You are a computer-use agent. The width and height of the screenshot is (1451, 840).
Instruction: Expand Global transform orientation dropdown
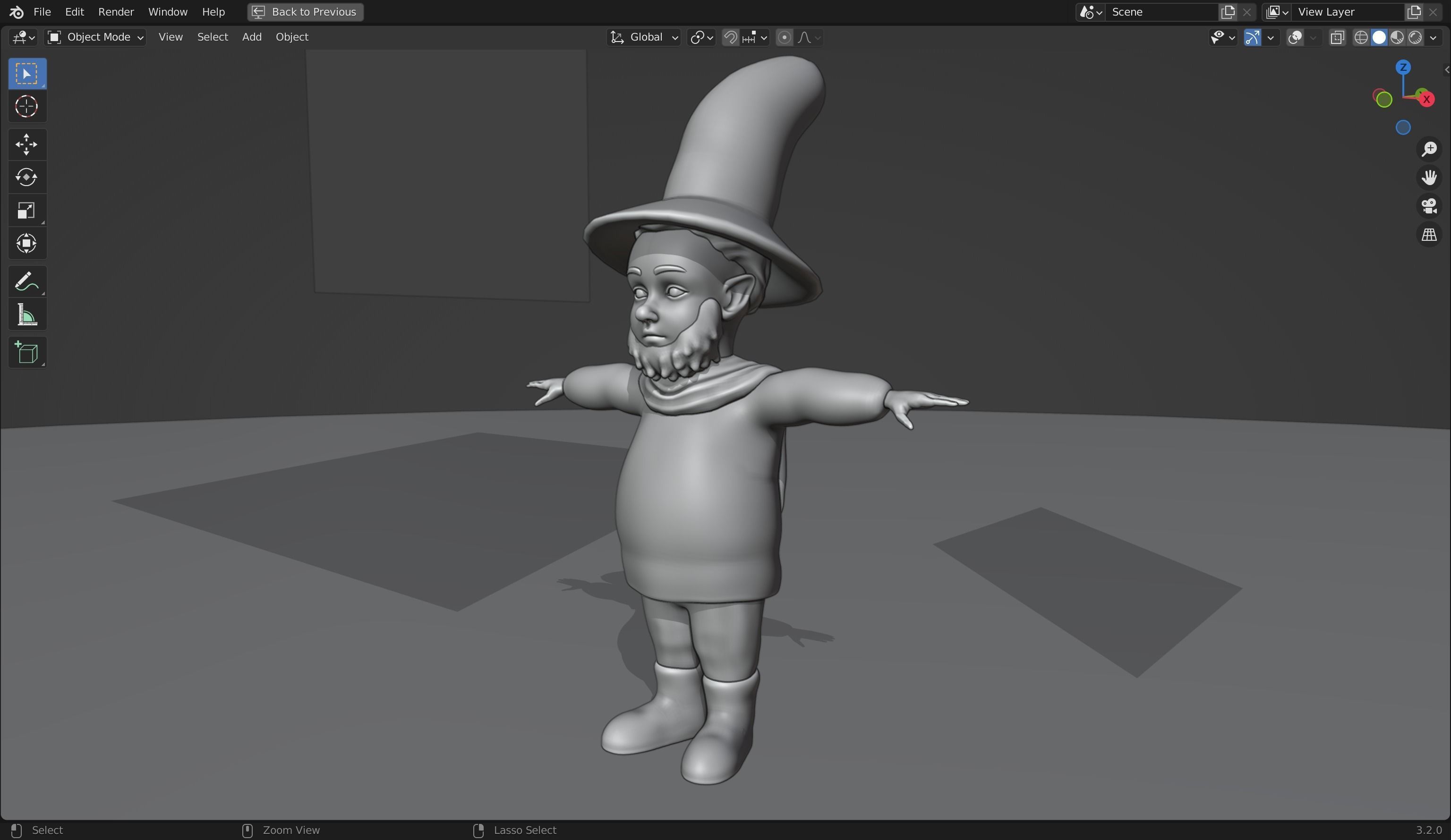pos(644,37)
